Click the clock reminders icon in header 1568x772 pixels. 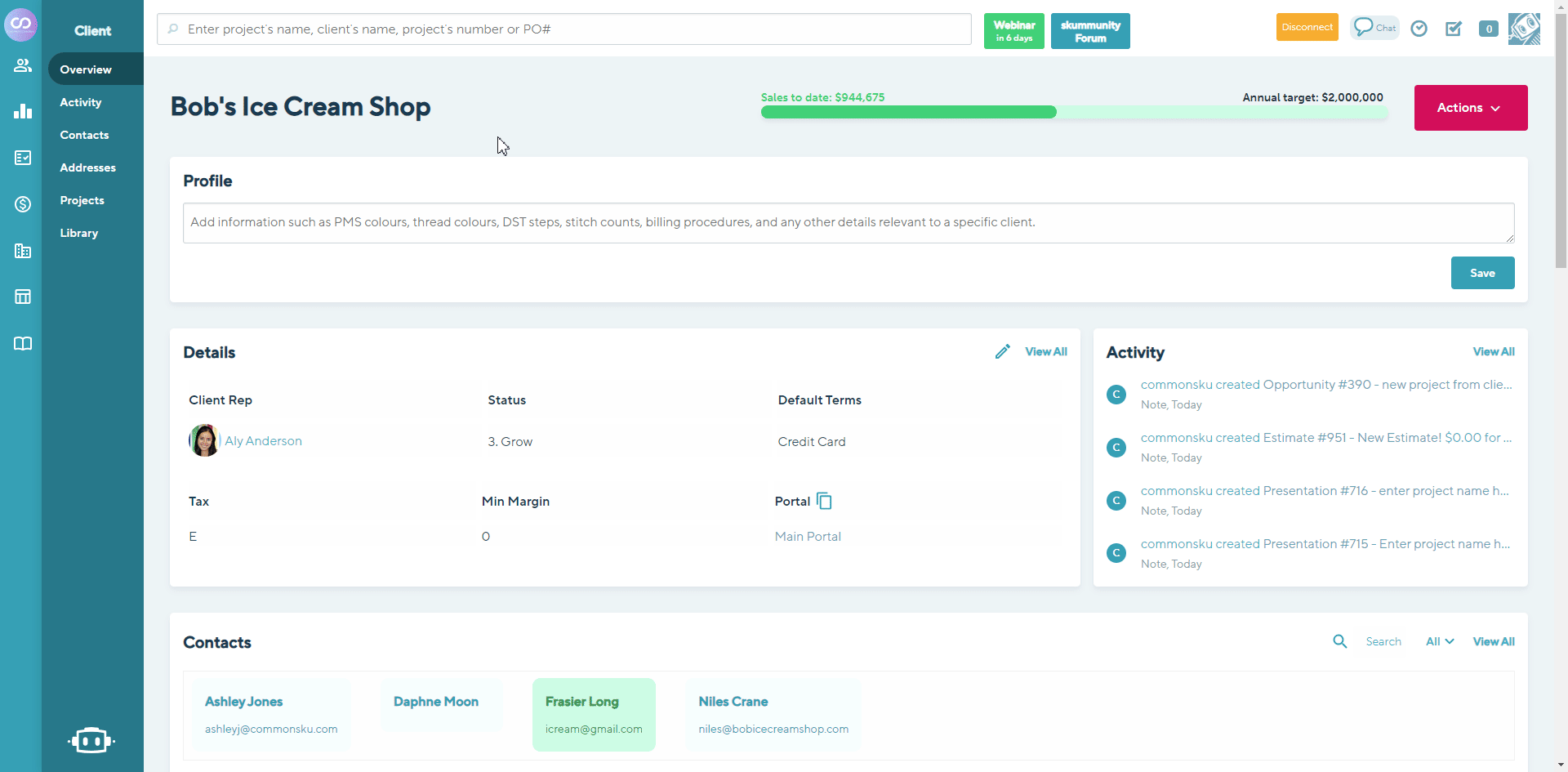point(1419,29)
